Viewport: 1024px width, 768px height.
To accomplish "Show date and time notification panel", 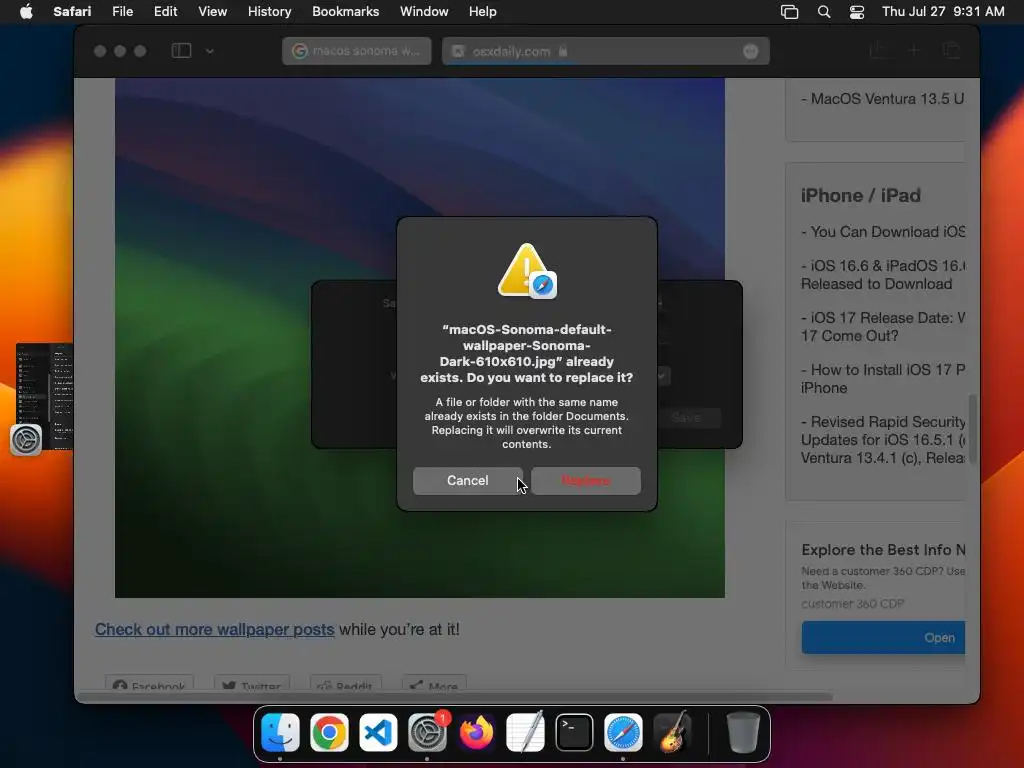I will click(x=943, y=12).
